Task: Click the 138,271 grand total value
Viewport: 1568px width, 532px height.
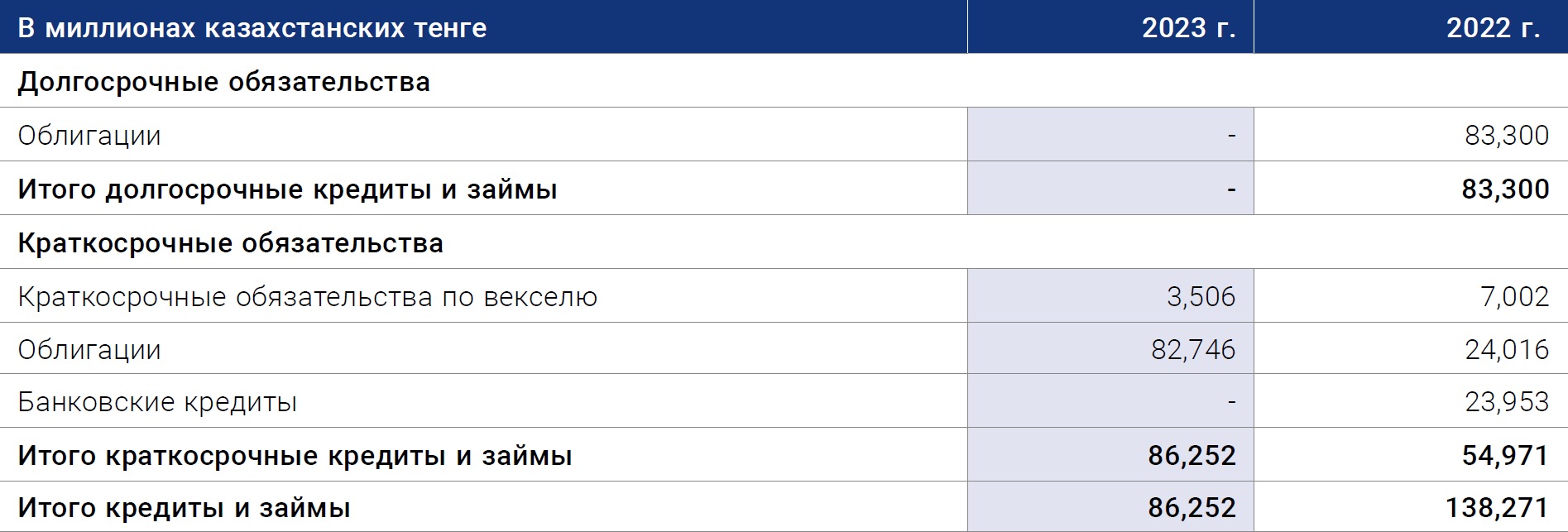Action: coord(1497,507)
